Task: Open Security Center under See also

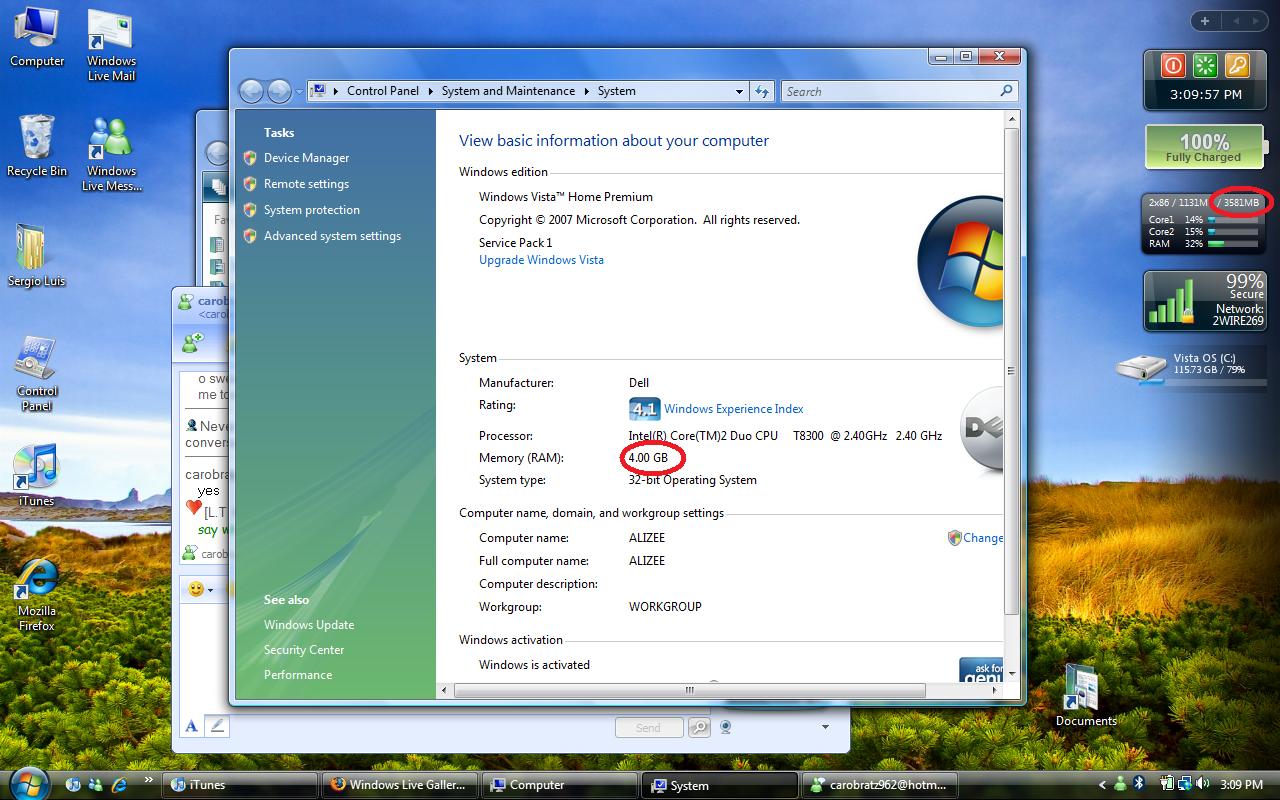Action: click(x=304, y=650)
